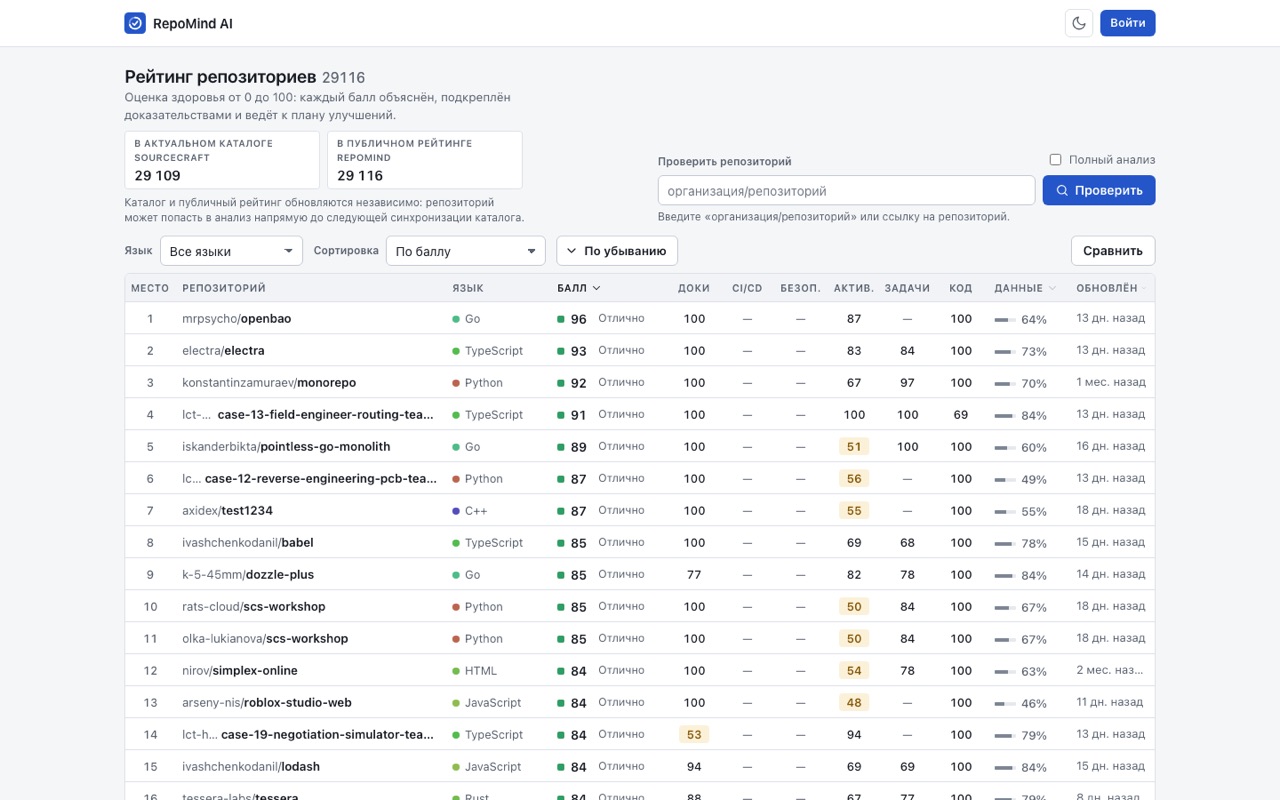The image size is (1280, 800).
Task: Open iskanderbikta/pointless-go-monolith repository
Action: coord(286,447)
